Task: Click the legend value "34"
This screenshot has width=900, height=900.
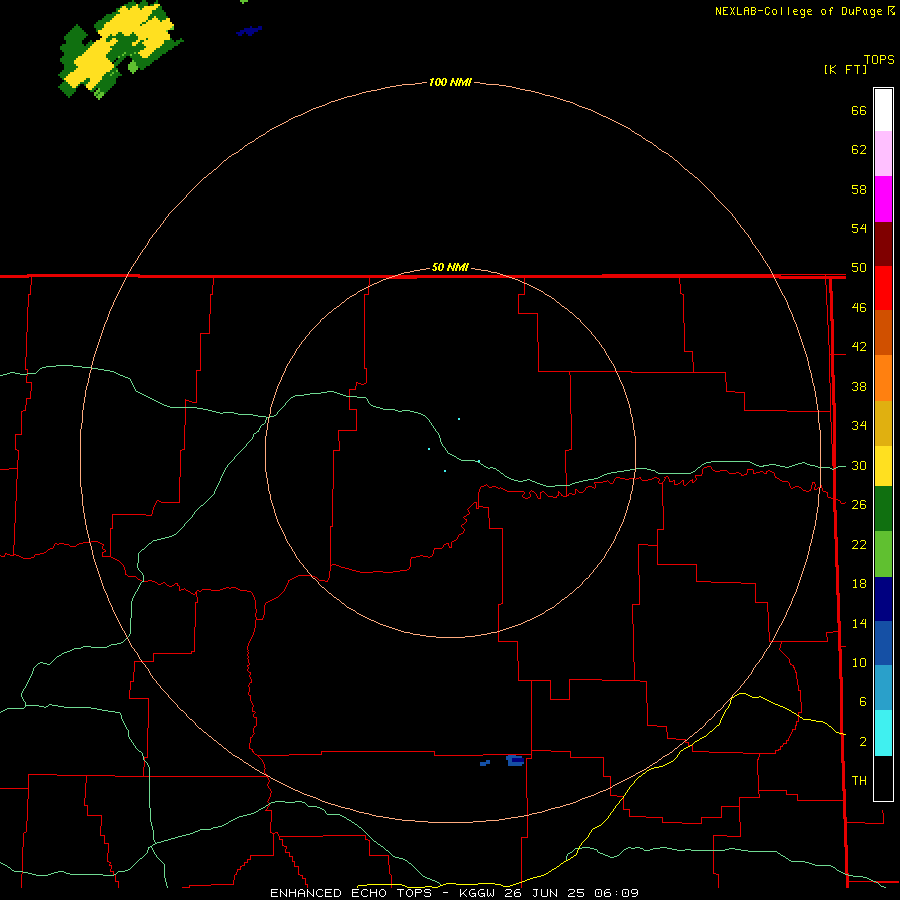Action: pyautogui.click(x=859, y=425)
